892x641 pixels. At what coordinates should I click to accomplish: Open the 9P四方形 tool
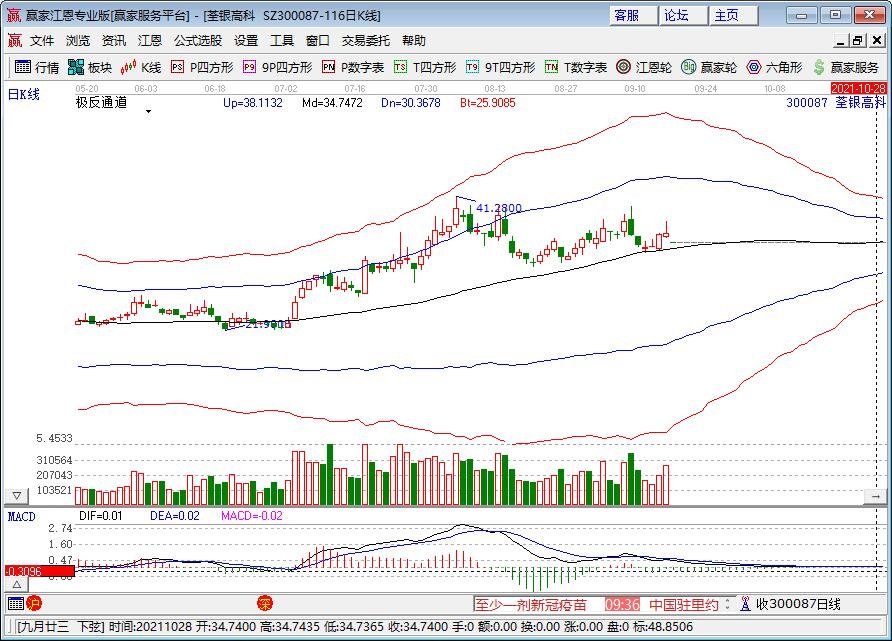pos(278,67)
